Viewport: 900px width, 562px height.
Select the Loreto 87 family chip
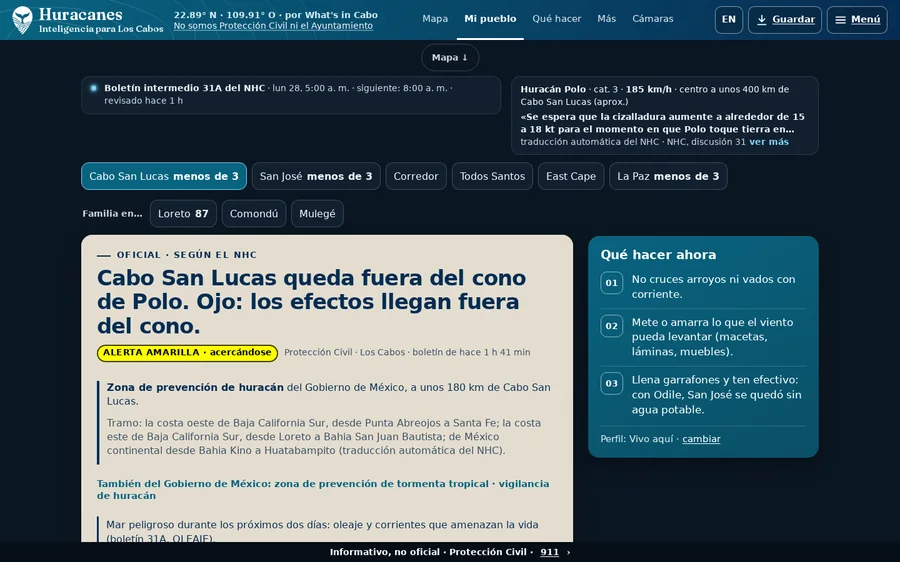coord(183,214)
